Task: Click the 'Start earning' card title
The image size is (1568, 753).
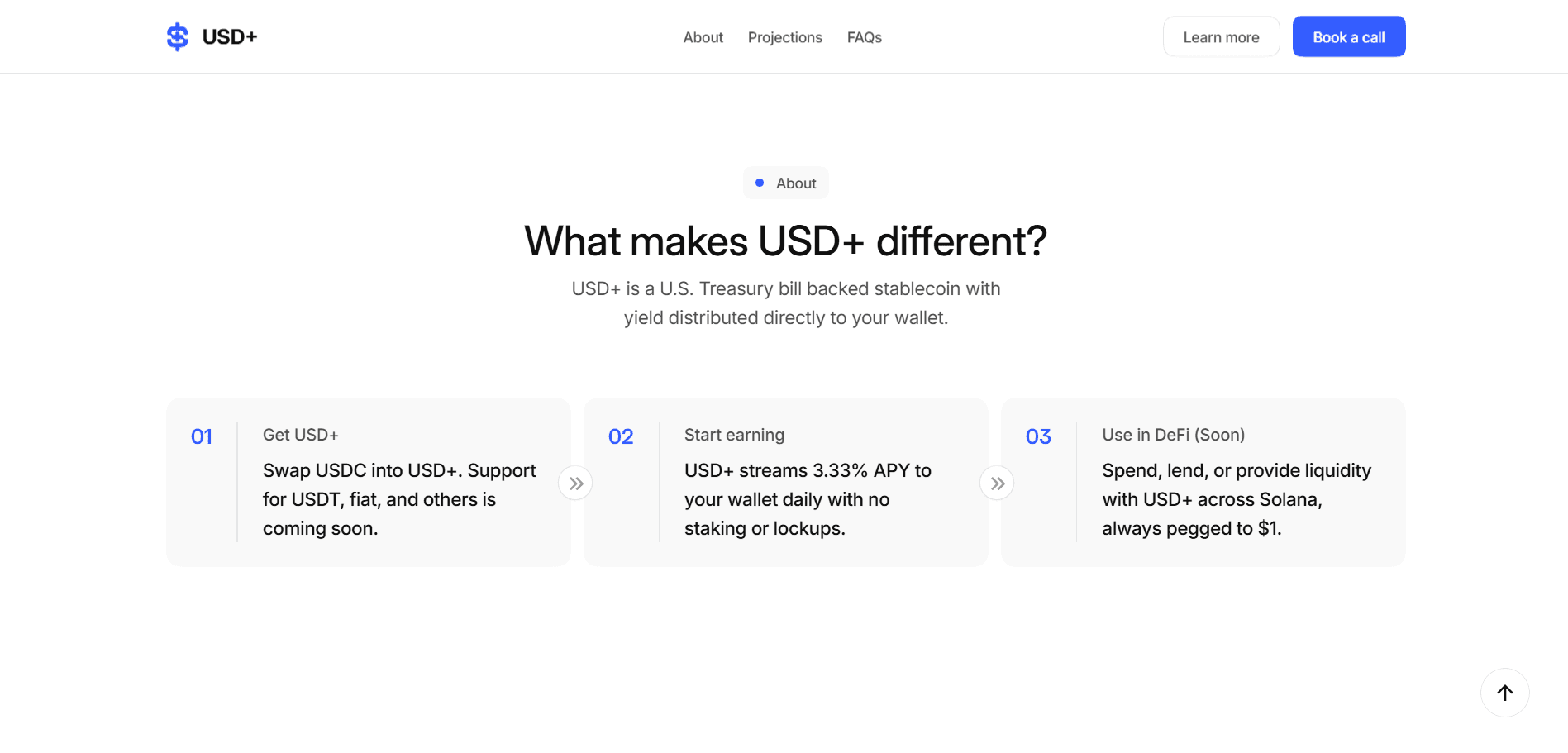Action: coord(735,435)
